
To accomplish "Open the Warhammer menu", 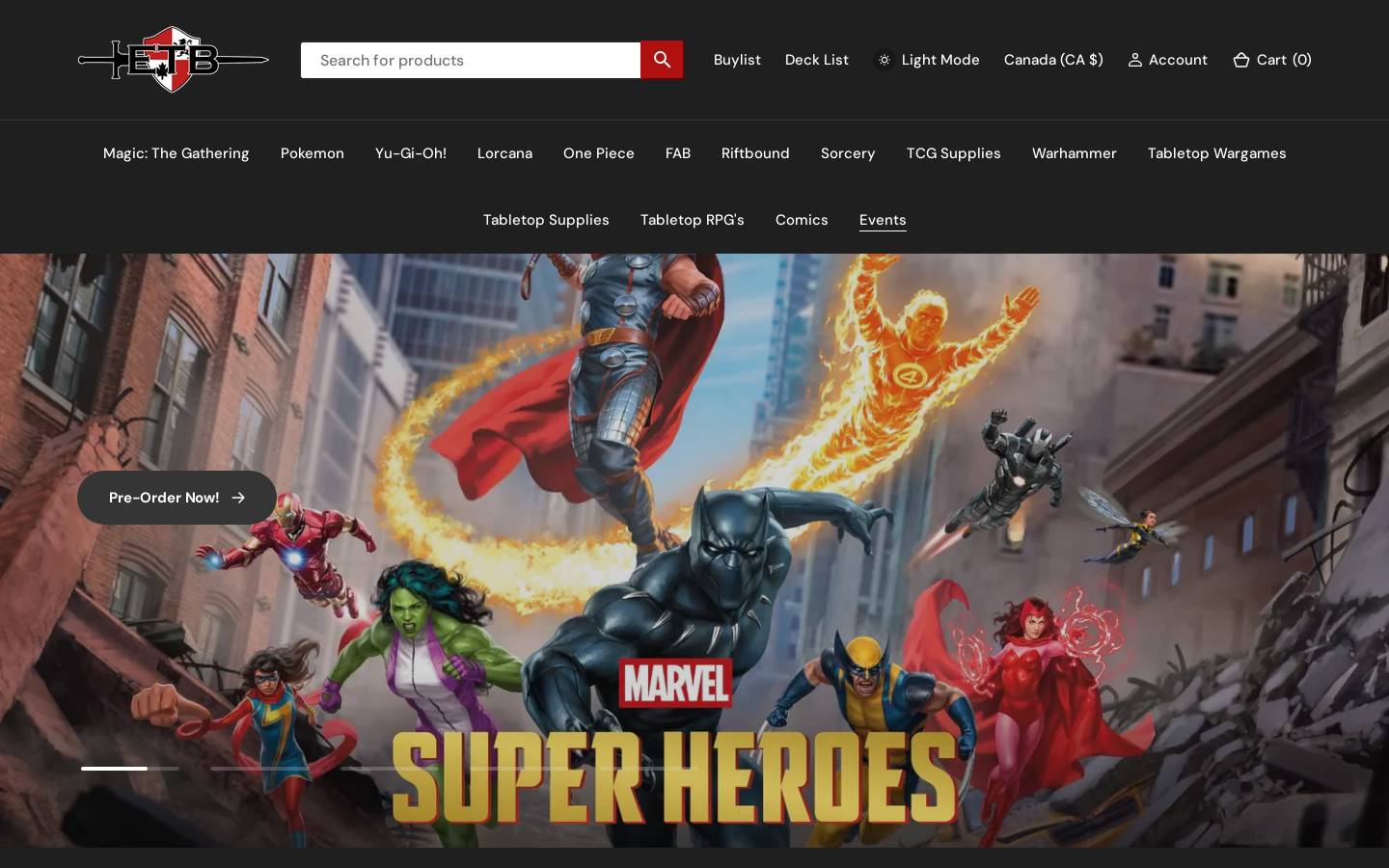I will pos(1075,153).
